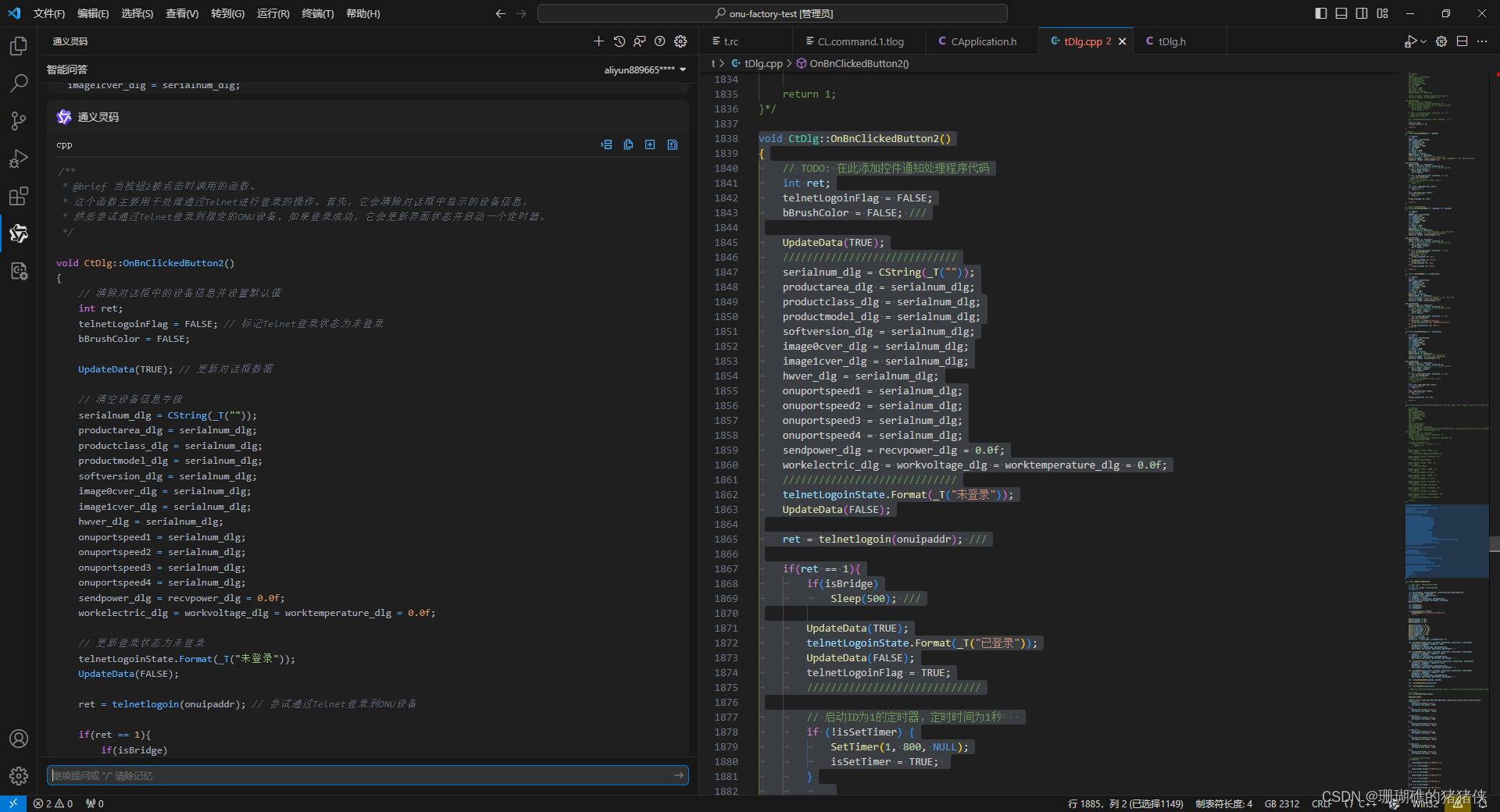Click breadcrumb chevron before tDlg.cpp
The height and width of the screenshot is (812, 1500).
coord(722,63)
